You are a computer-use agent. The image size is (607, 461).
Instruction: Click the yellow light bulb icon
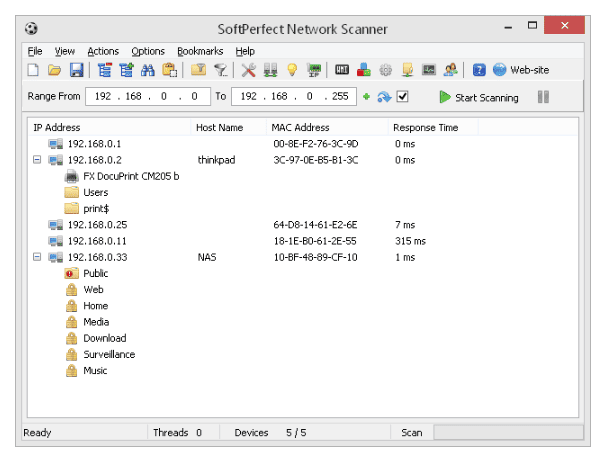coord(292,70)
